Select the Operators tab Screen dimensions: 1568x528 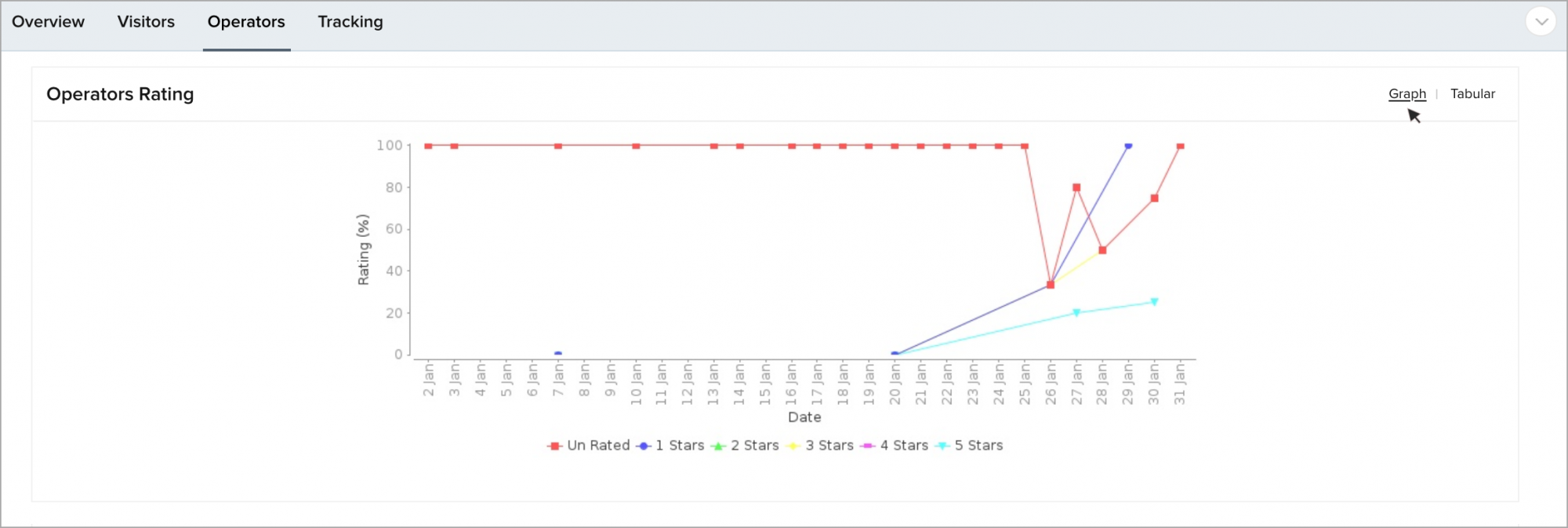coord(246,22)
